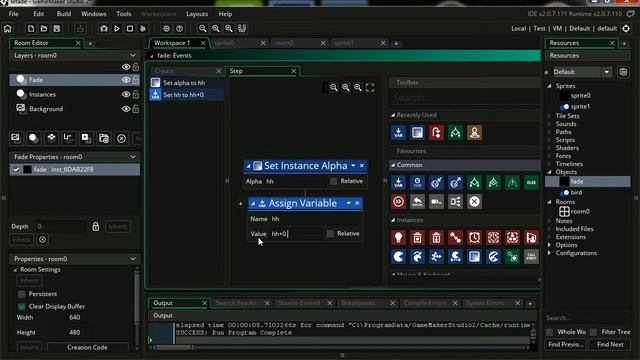640x360 pixels.
Task: Click the Call Event icon in Instances
Action: click(531, 256)
